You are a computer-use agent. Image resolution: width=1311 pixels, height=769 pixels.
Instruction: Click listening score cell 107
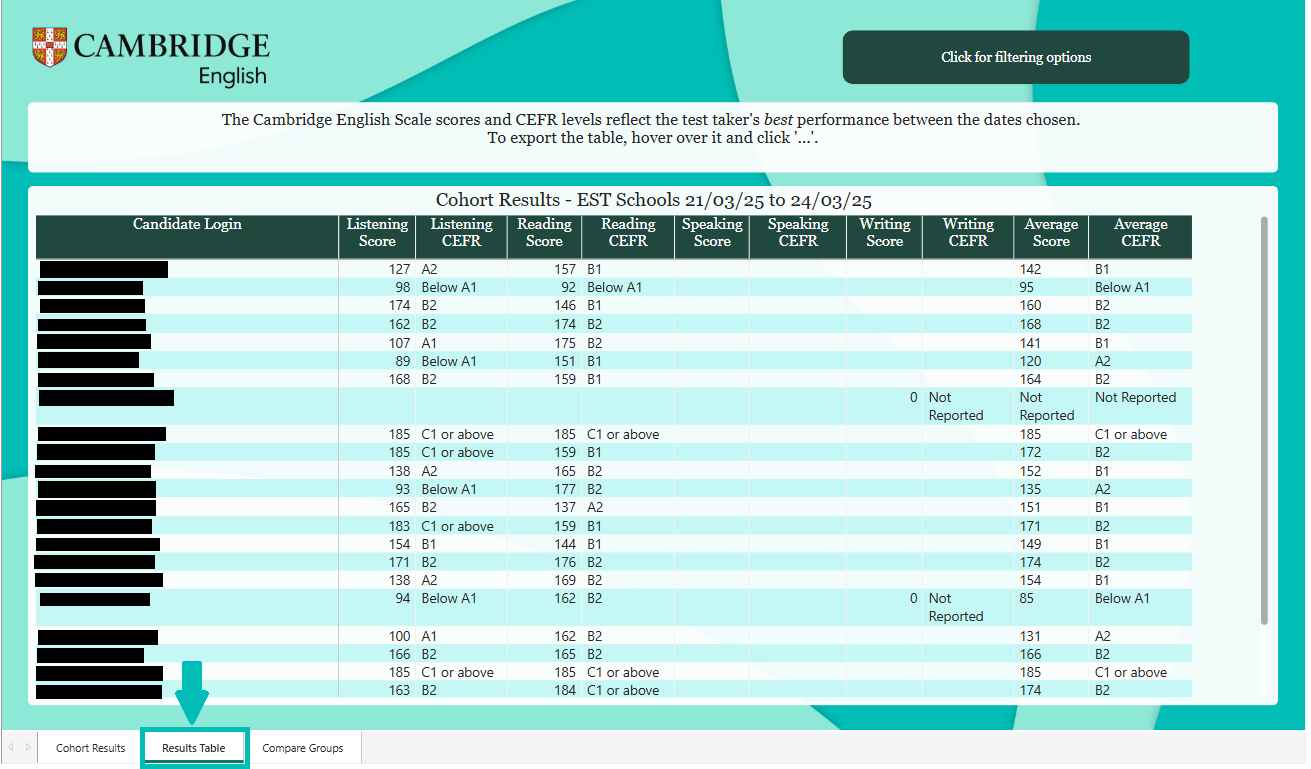(x=400, y=342)
